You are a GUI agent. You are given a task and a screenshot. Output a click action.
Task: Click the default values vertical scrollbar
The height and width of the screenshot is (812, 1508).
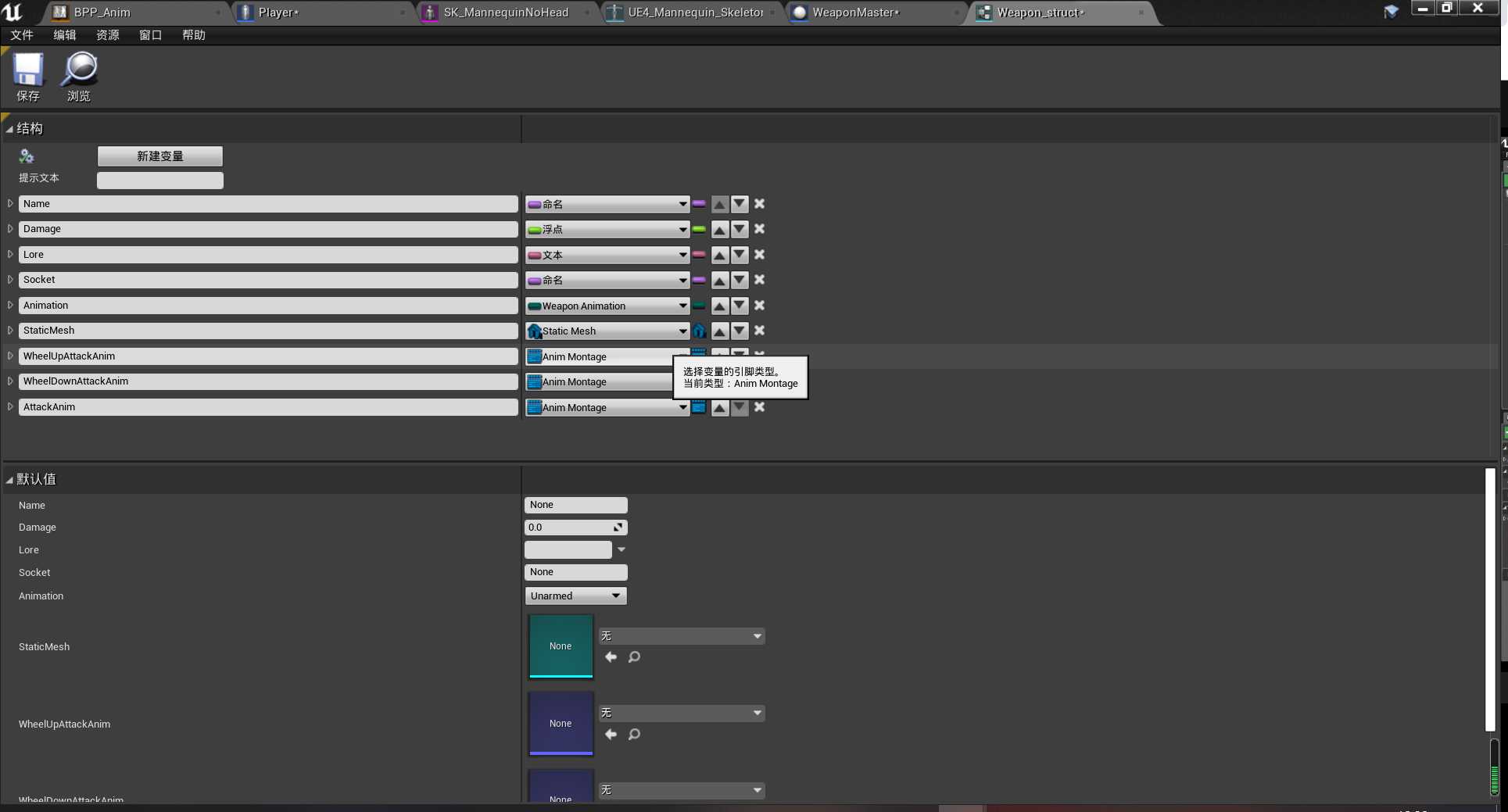(x=1490, y=599)
